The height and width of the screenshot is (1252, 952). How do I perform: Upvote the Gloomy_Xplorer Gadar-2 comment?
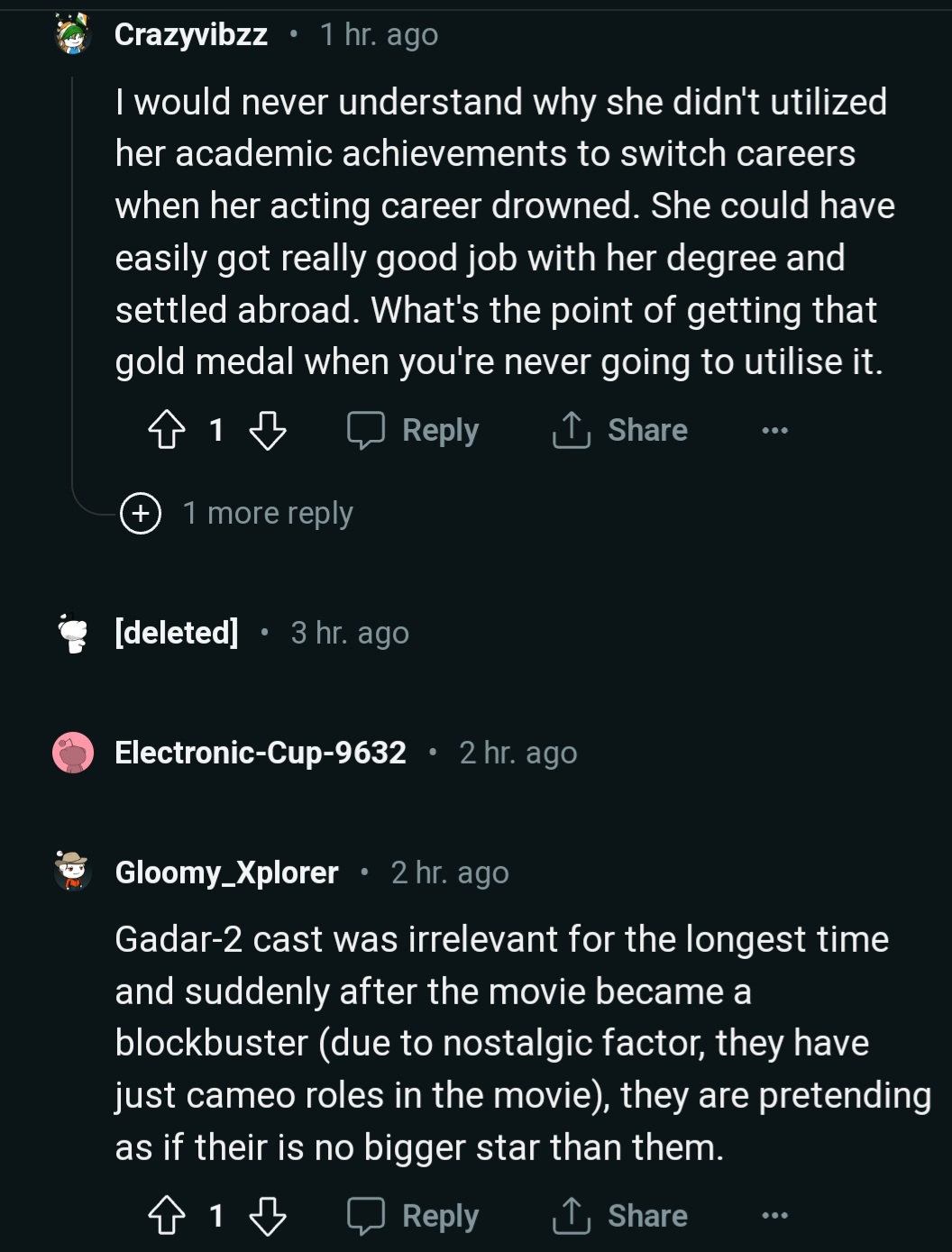click(x=166, y=1216)
